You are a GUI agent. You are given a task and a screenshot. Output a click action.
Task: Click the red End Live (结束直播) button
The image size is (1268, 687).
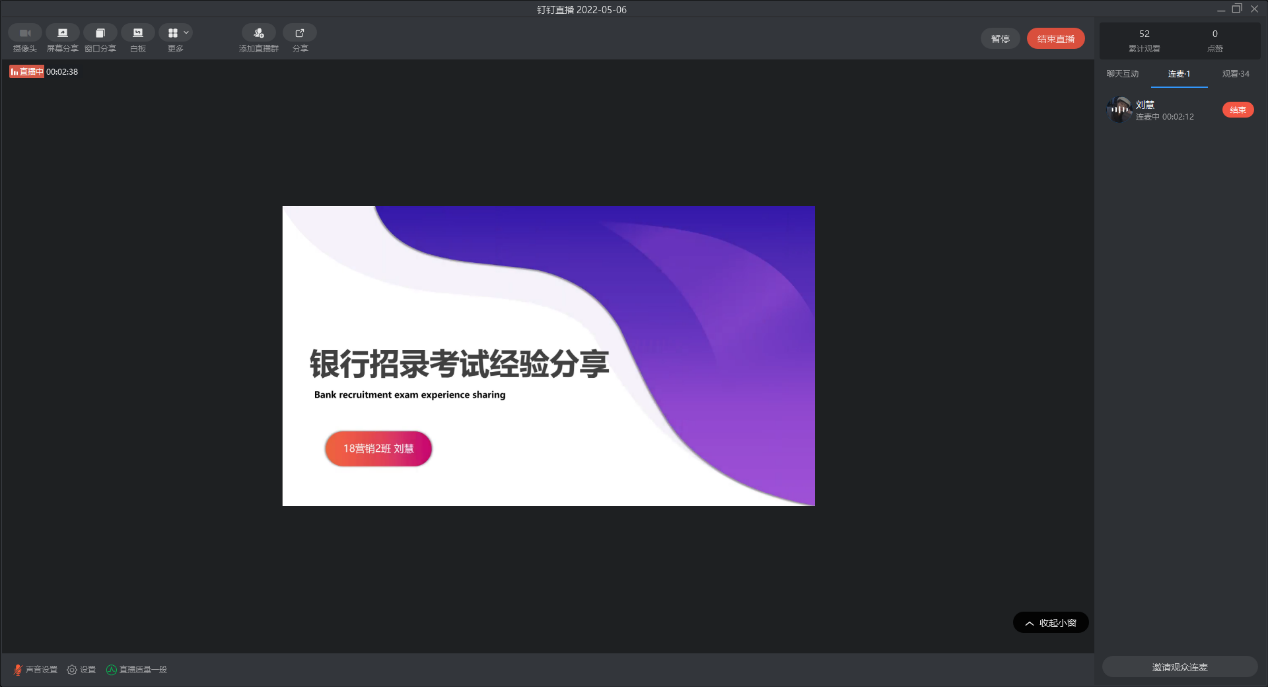click(1055, 39)
